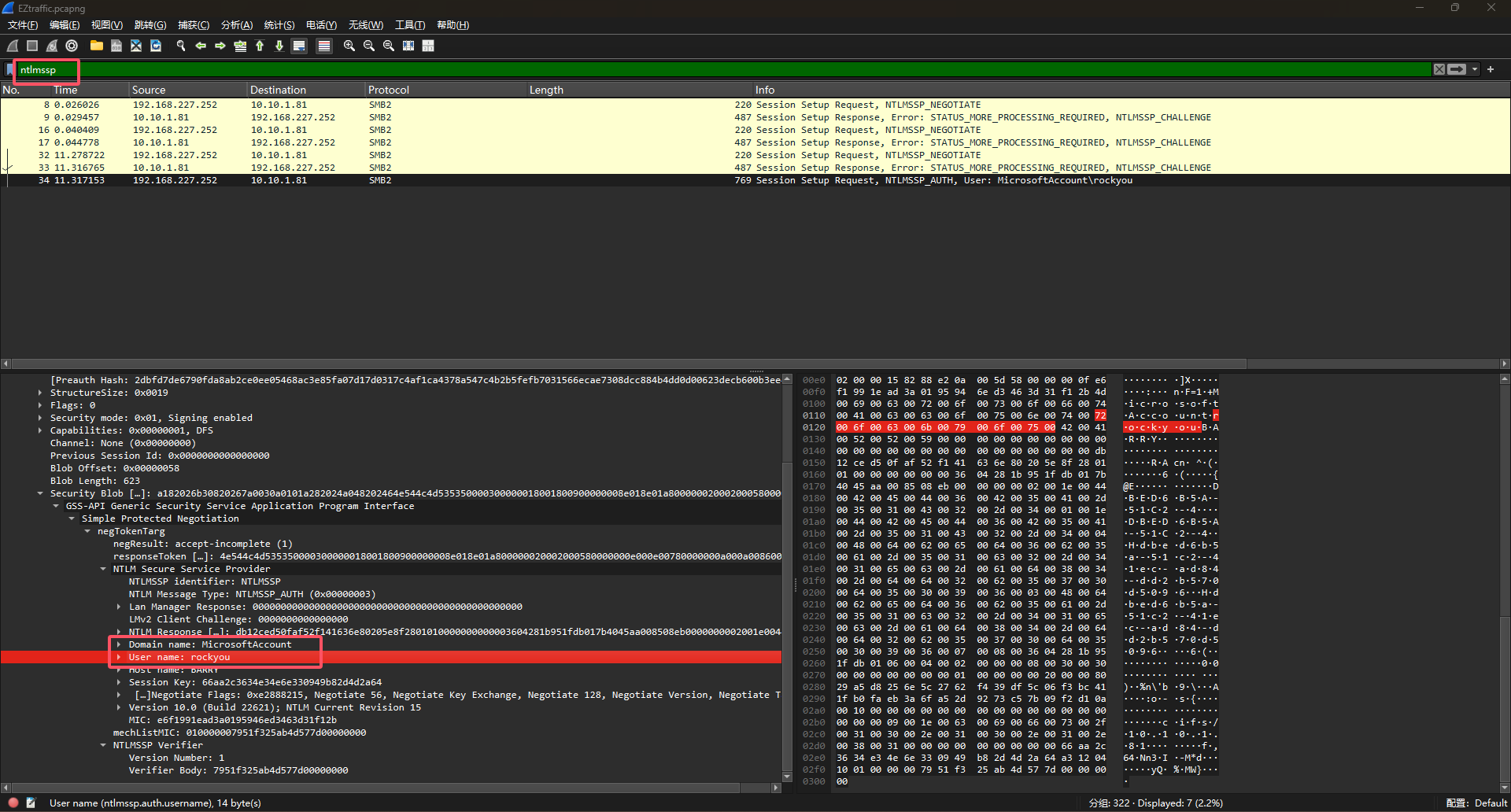Screen dimensions: 1511x812
Task: Clear the ntlmssp display filter
Action: point(1439,69)
